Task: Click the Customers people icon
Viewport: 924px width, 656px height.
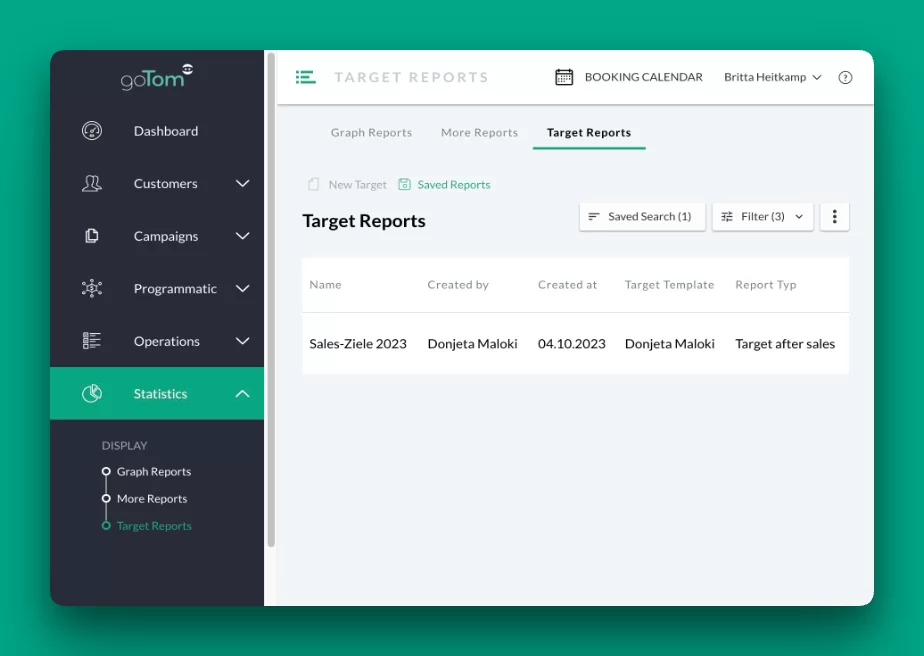Action: pos(92,184)
